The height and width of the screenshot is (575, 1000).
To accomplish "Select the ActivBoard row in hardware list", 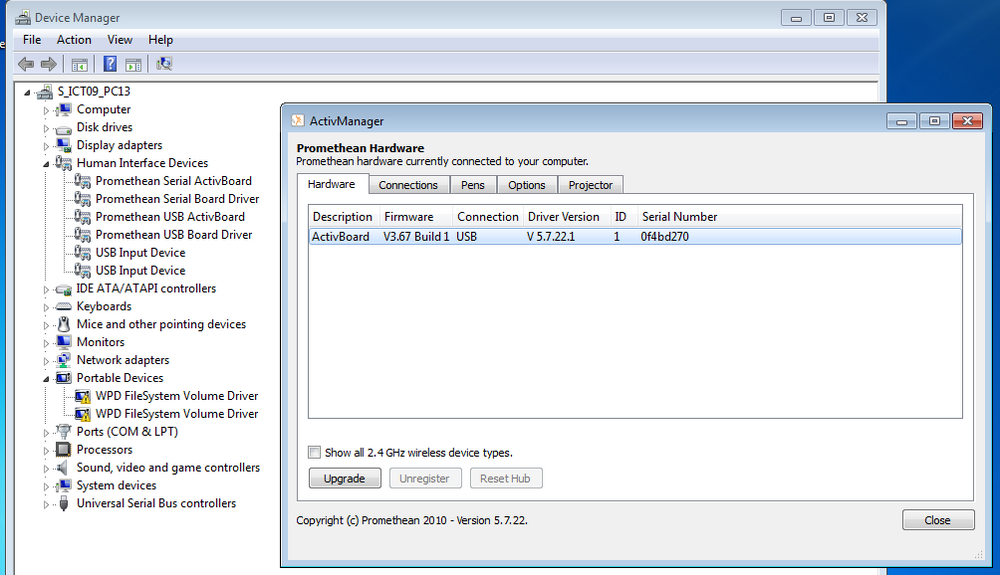I will point(635,237).
